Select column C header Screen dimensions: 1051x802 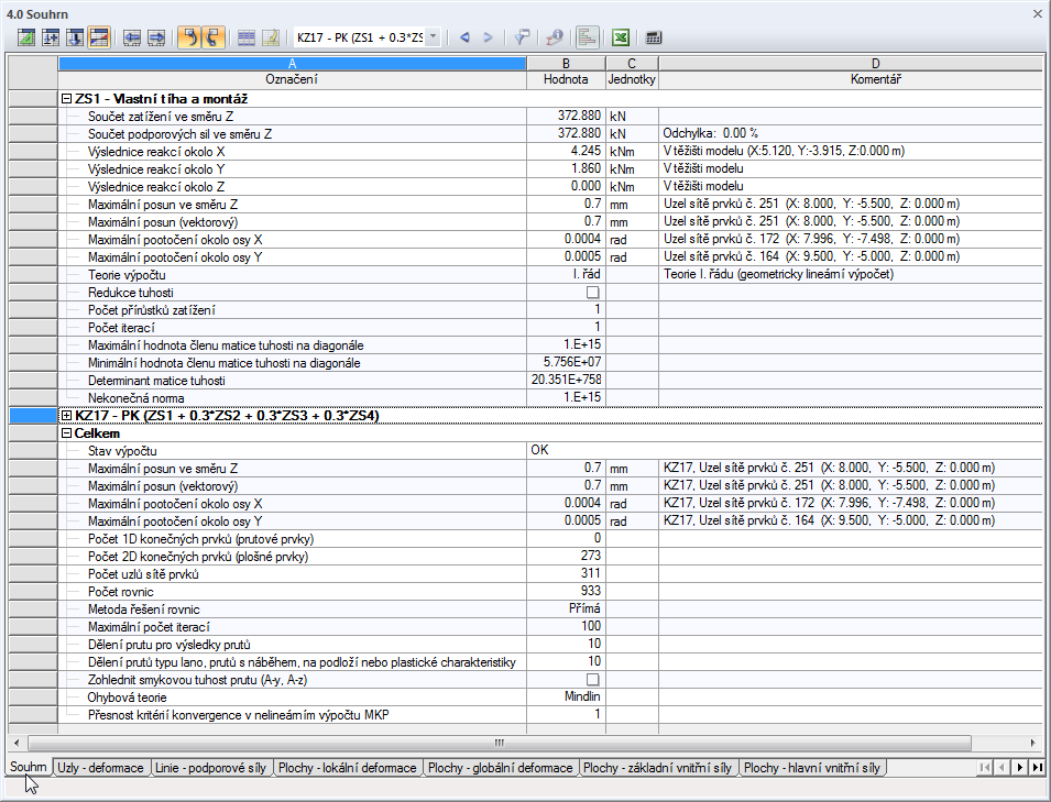pyautogui.click(x=631, y=64)
